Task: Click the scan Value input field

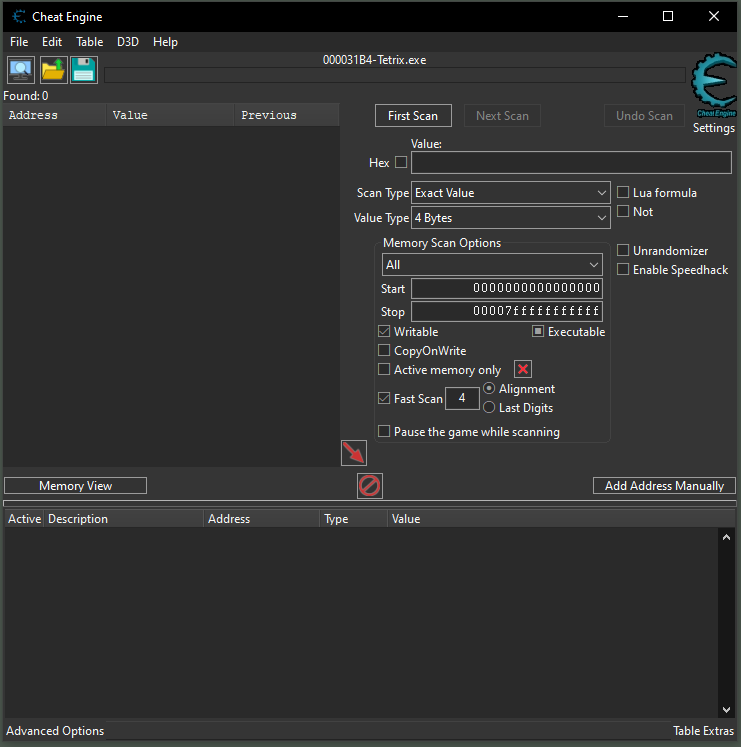Action: coord(571,162)
